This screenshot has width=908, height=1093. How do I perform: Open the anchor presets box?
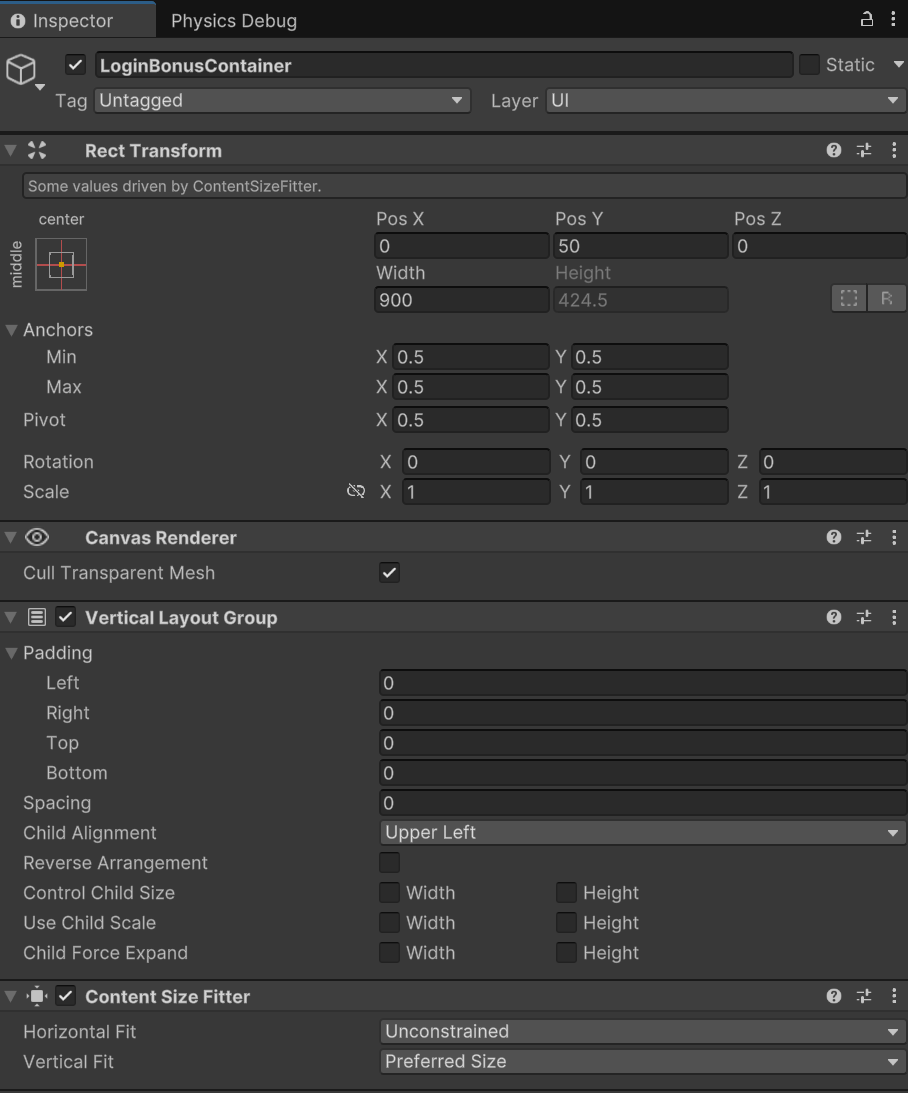[x=61, y=264]
